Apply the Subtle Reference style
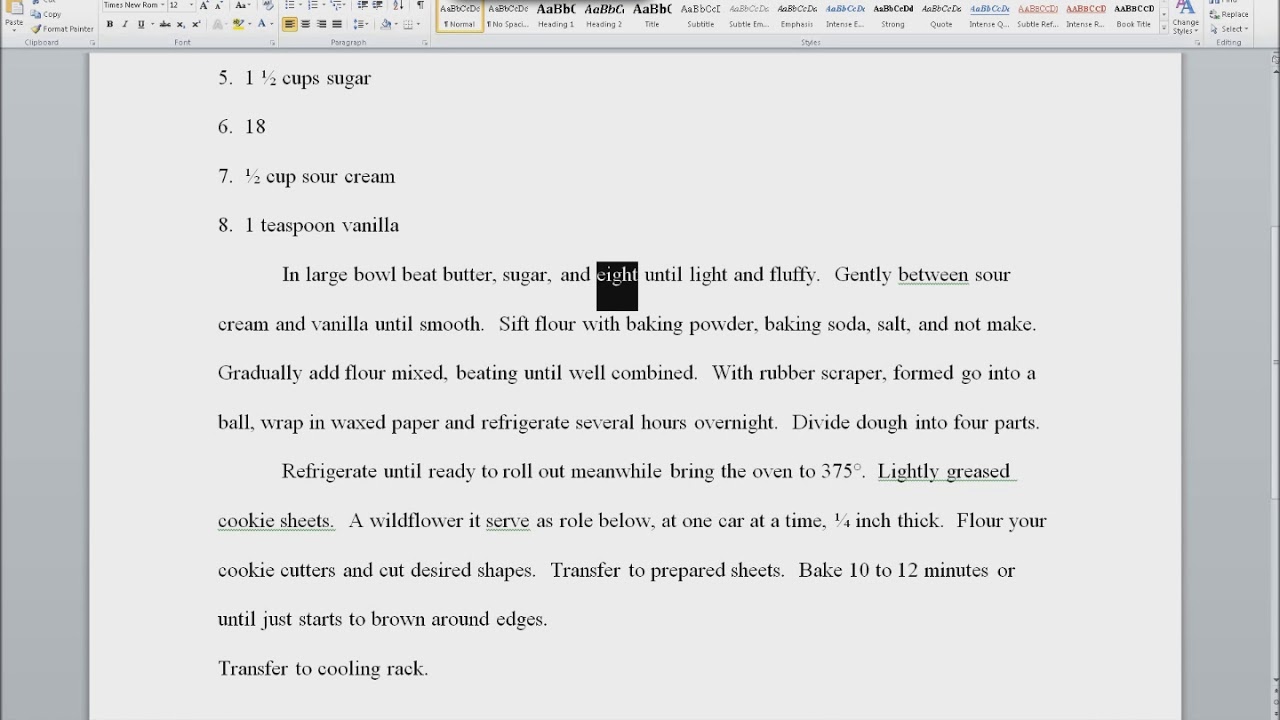The height and width of the screenshot is (720, 1280). (1037, 15)
